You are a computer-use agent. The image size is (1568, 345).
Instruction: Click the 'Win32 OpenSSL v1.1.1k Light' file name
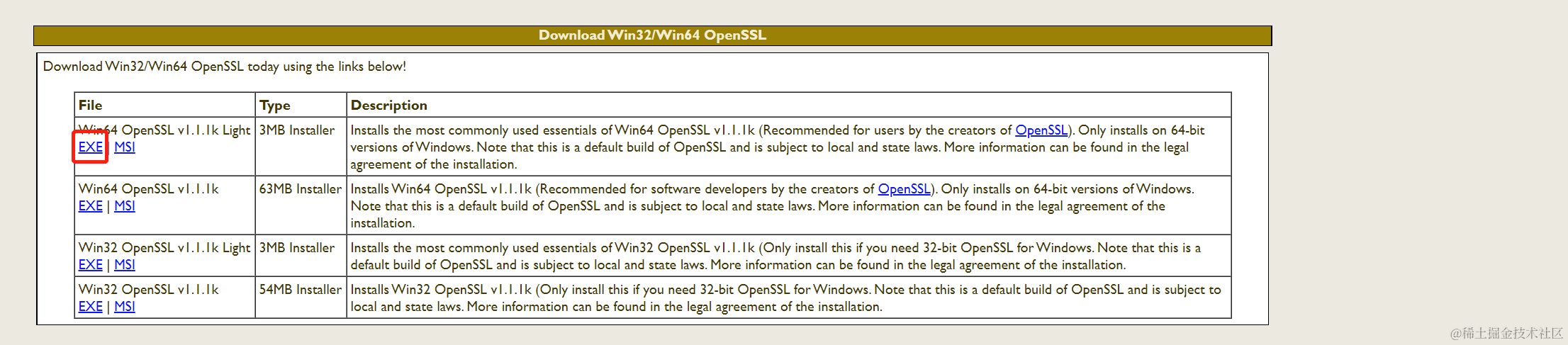(x=164, y=248)
